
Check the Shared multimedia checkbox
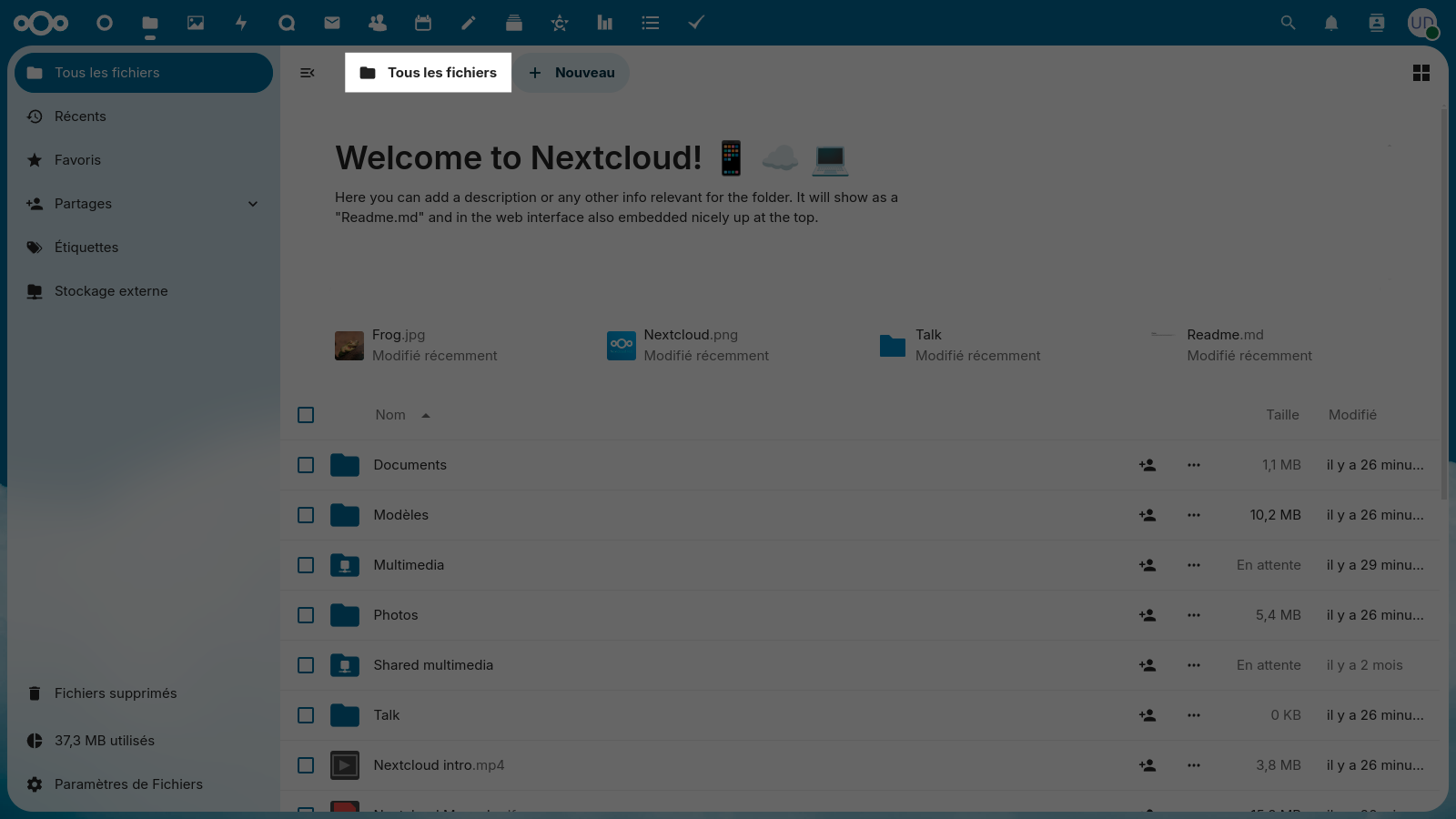click(x=306, y=665)
